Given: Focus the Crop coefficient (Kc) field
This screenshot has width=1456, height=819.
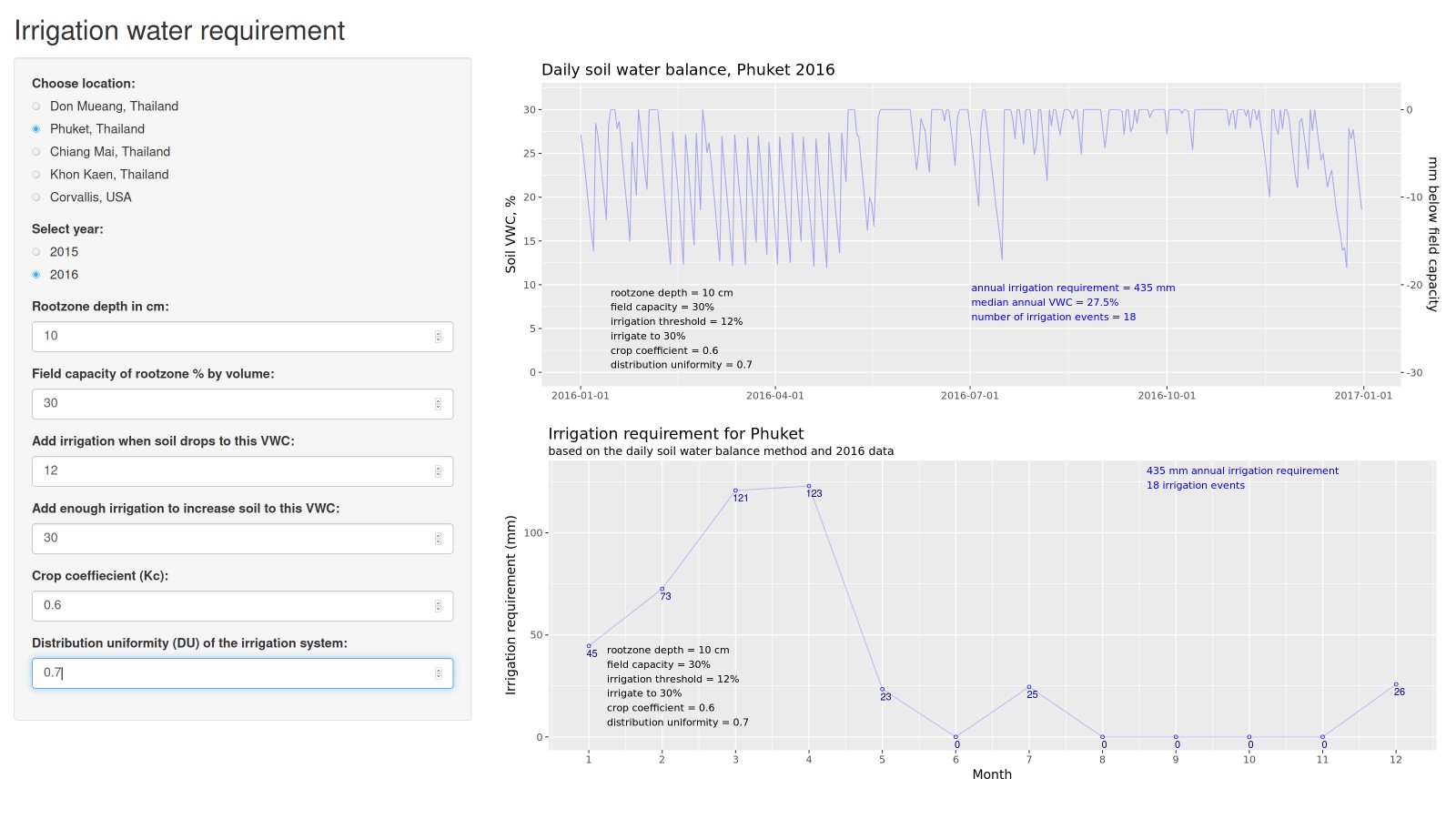Looking at the screenshot, I should (x=232, y=606).
